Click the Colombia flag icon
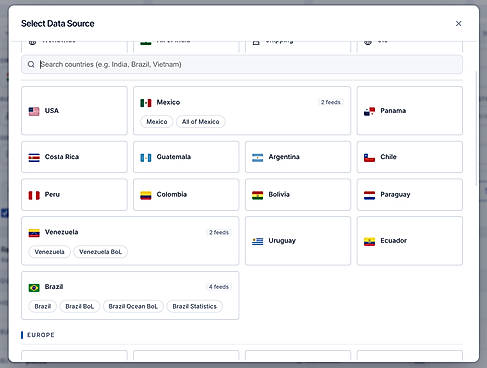The height and width of the screenshot is (368, 487). pyautogui.click(x=146, y=195)
